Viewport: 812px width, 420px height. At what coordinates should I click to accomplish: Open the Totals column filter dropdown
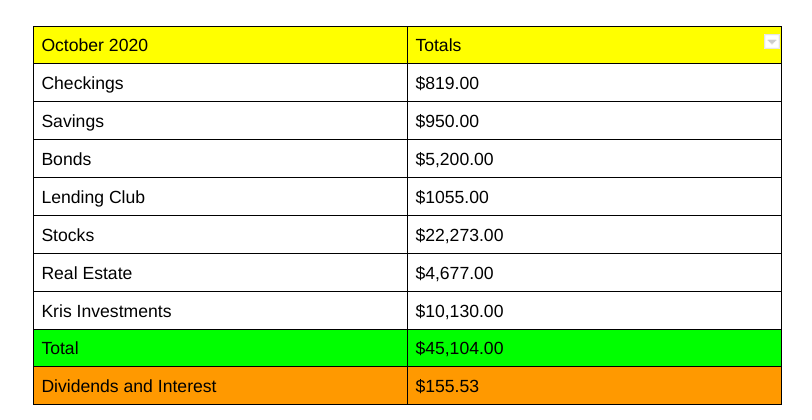pyautogui.click(x=771, y=42)
